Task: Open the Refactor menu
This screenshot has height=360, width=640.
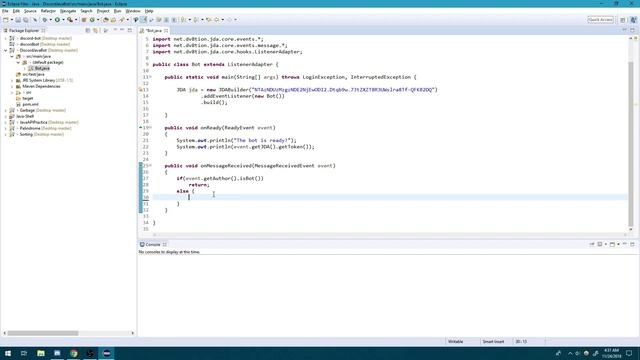Action: click(48, 11)
